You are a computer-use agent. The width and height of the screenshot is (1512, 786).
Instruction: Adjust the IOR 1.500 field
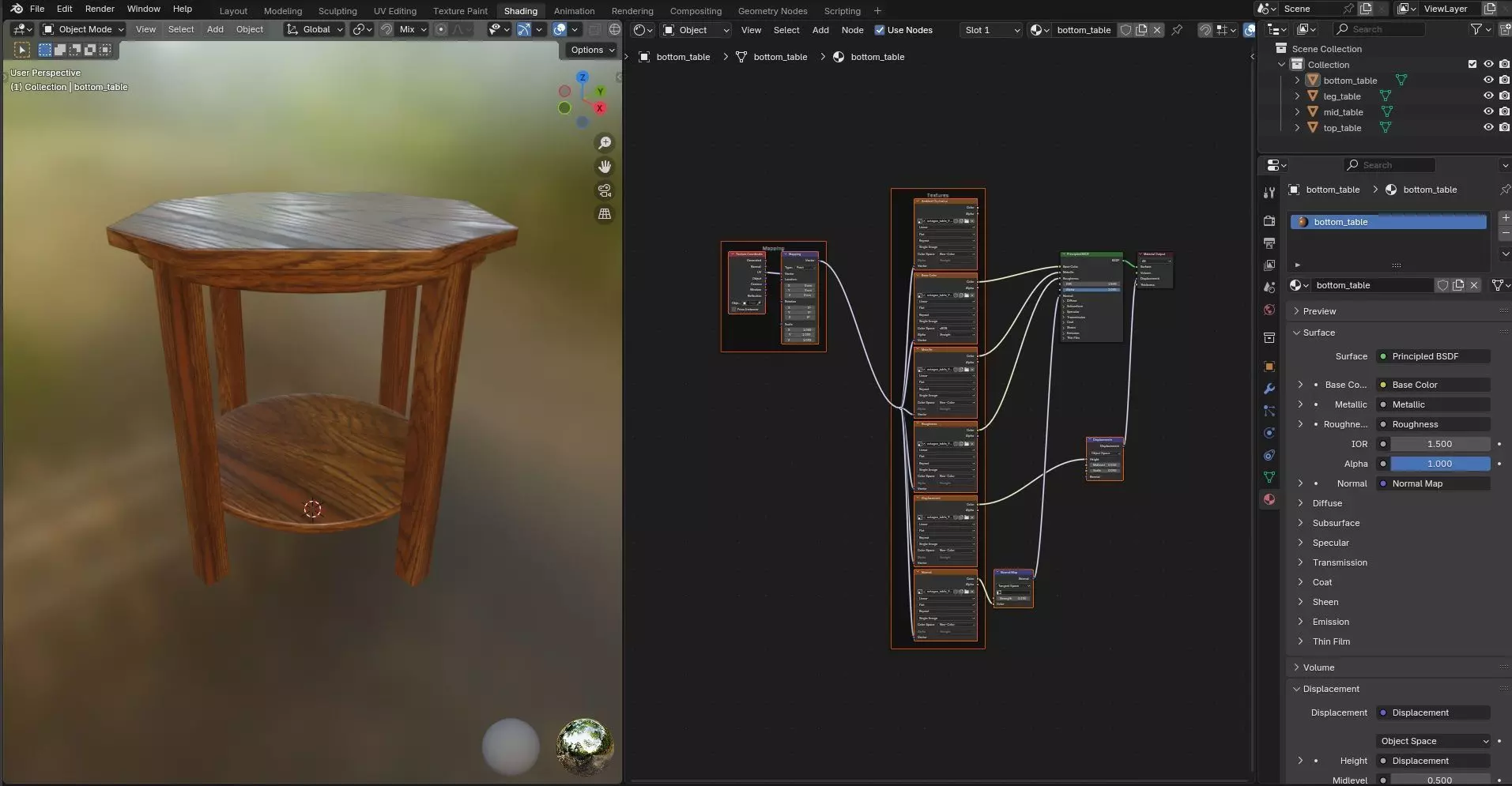click(1440, 444)
